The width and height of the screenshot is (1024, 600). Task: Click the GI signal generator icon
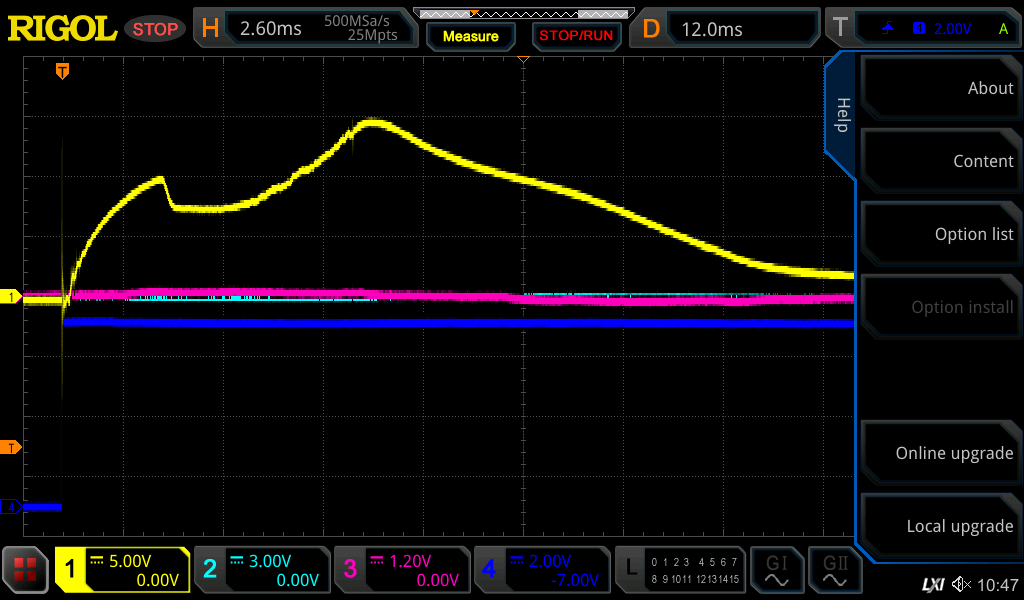tap(776, 570)
